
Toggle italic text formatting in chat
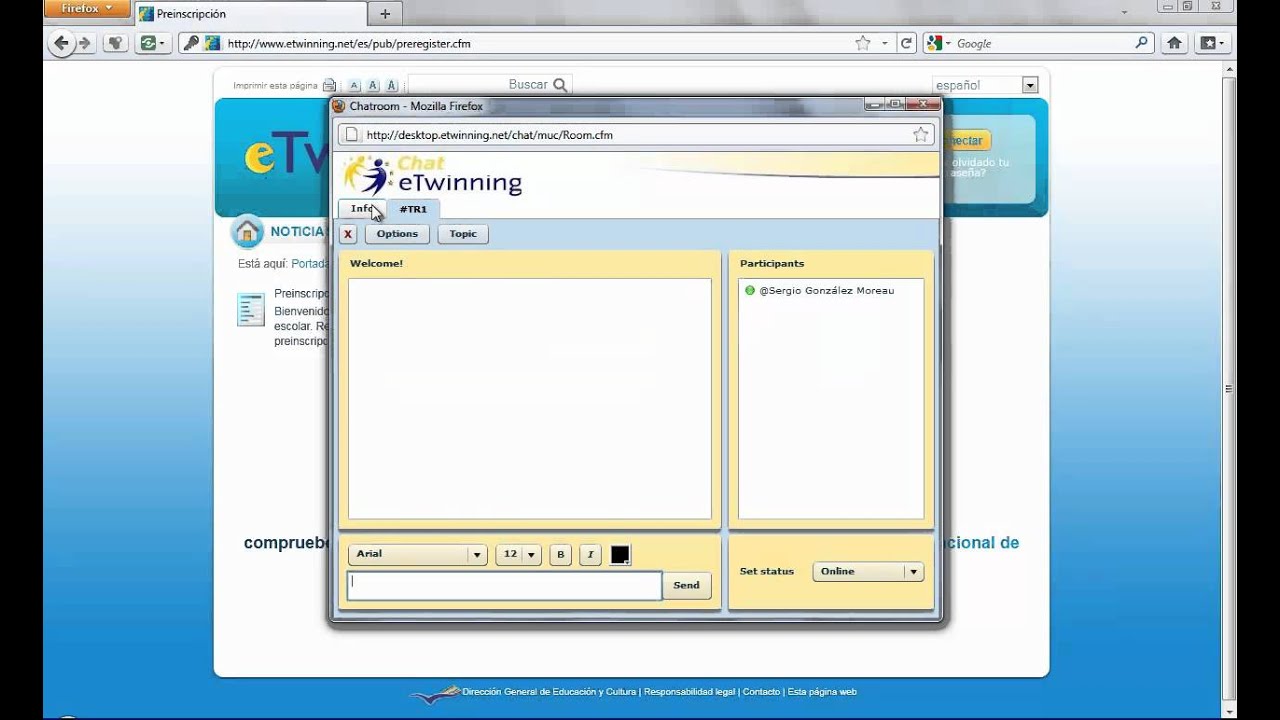pyautogui.click(x=590, y=554)
